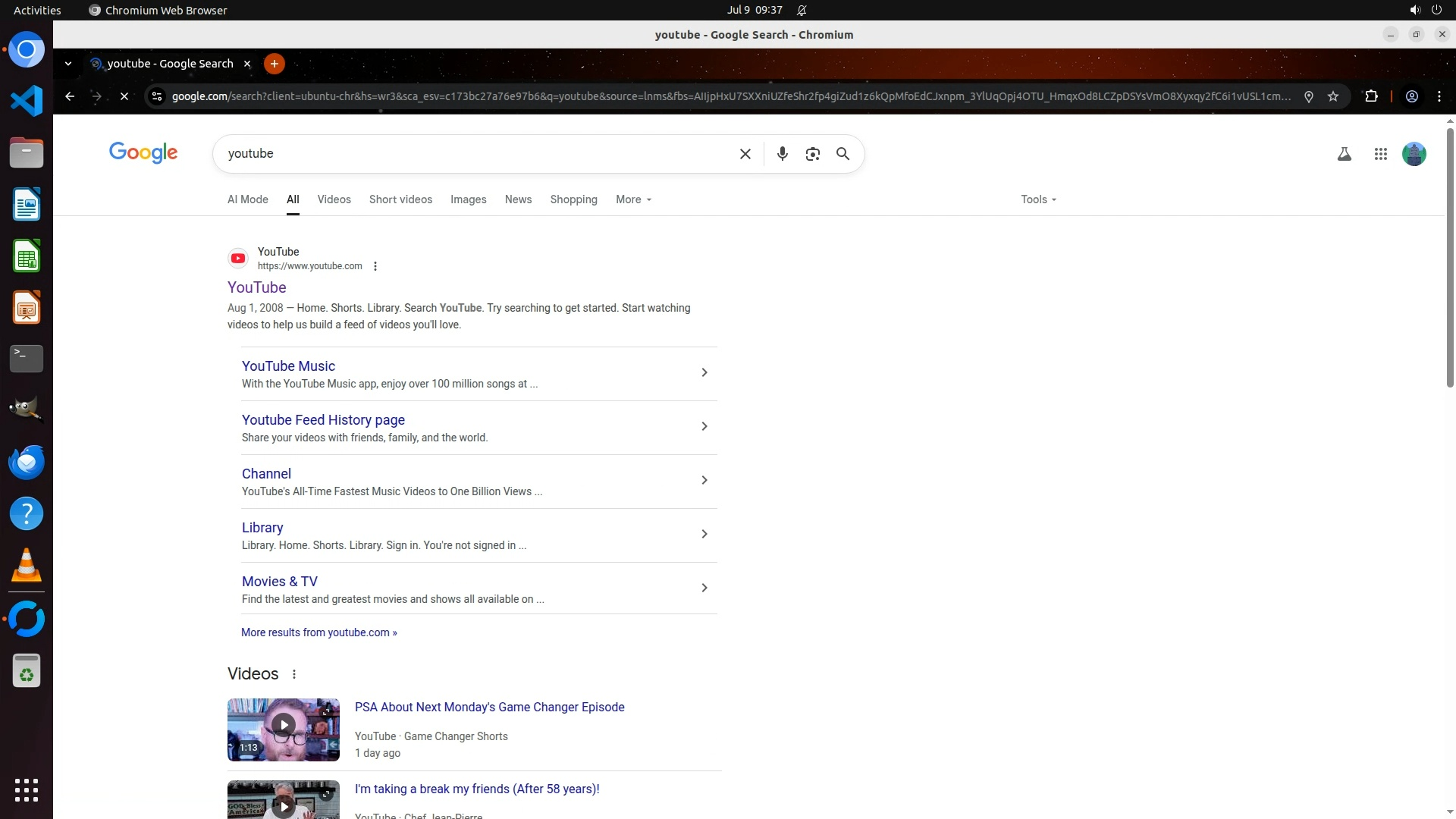This screenshot has width=1456, height=819.
Task: Switch to the Images tab
Action: point(468,199)
